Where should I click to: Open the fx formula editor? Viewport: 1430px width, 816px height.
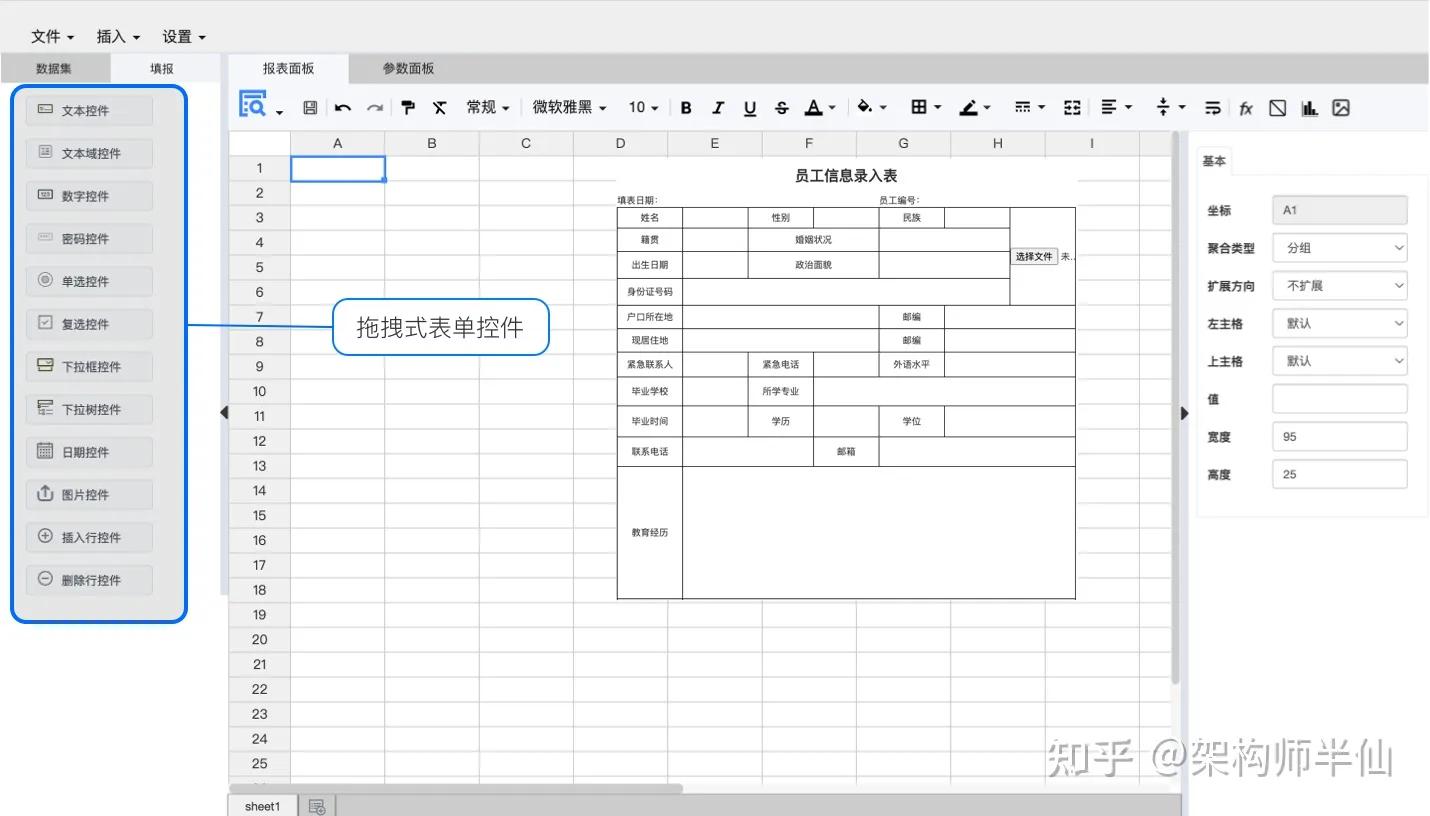1245,107
